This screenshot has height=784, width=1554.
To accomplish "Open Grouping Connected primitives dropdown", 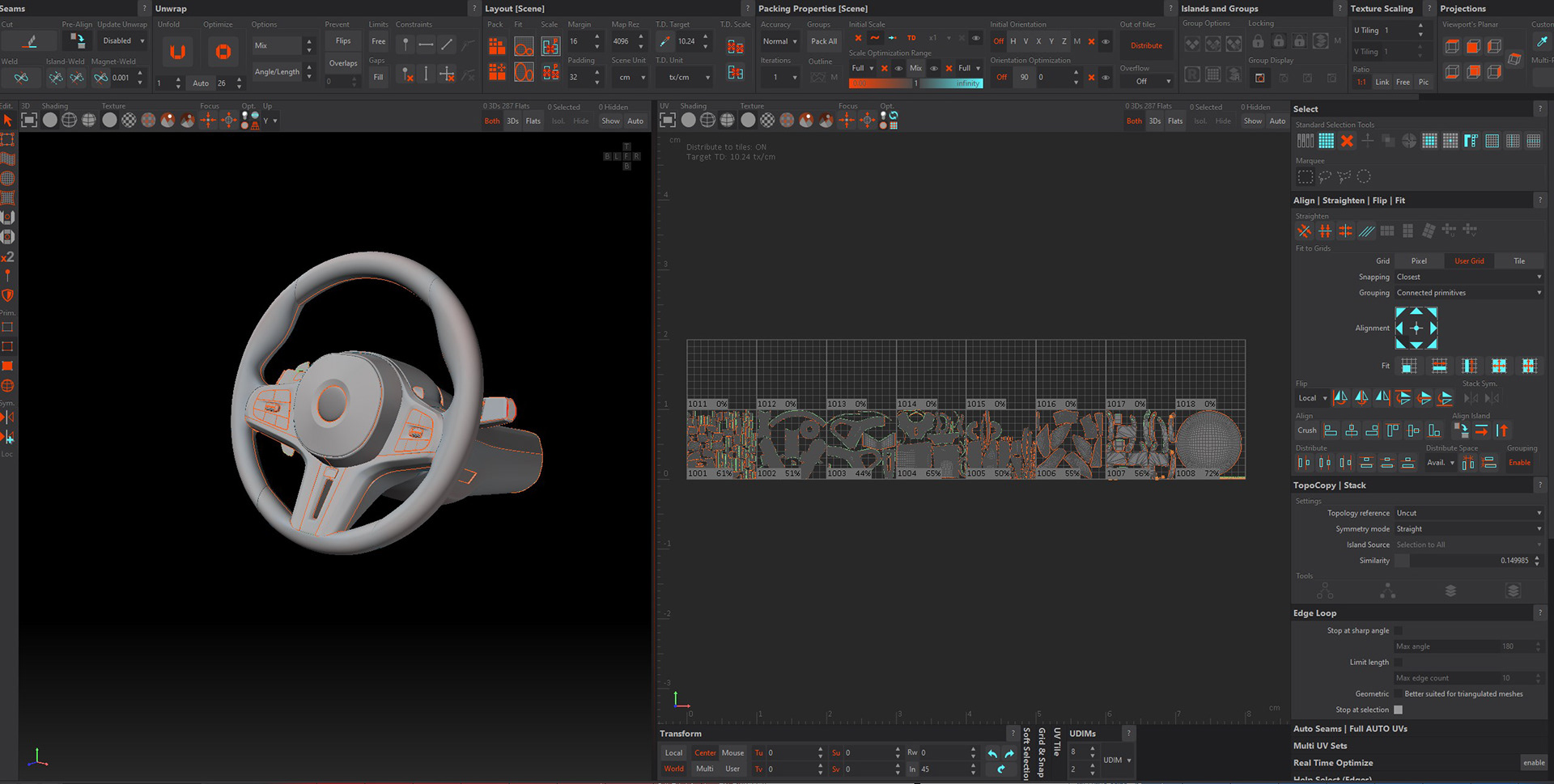I will [1468, 293].
